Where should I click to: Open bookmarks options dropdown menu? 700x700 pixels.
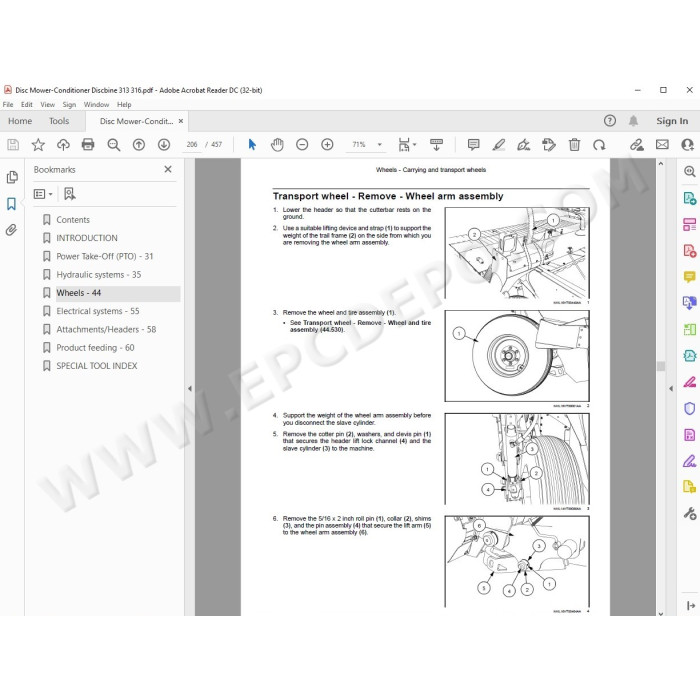click(43, 194)
